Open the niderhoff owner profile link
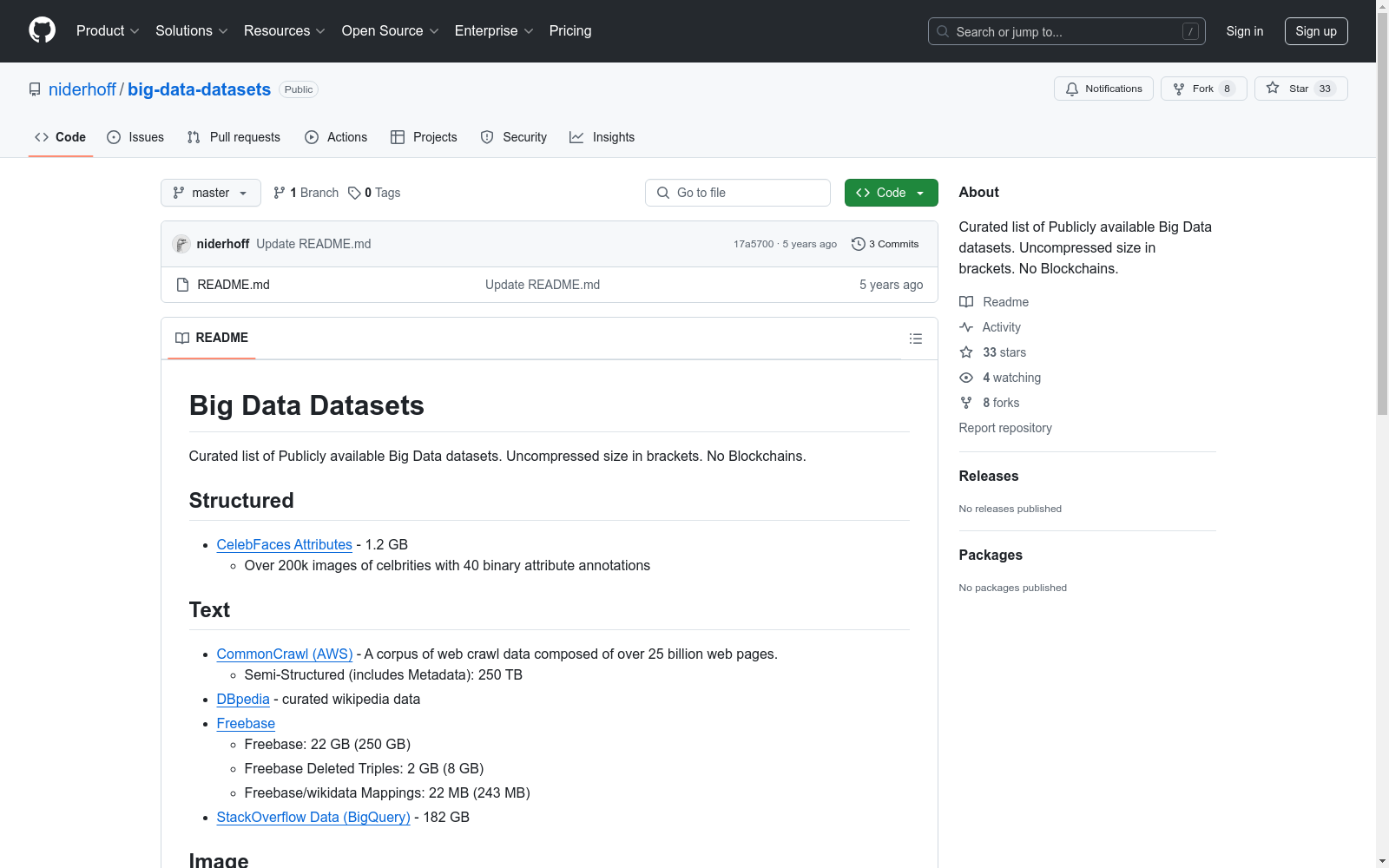This screenshot has height=868, width=1389. click(82, 89)
